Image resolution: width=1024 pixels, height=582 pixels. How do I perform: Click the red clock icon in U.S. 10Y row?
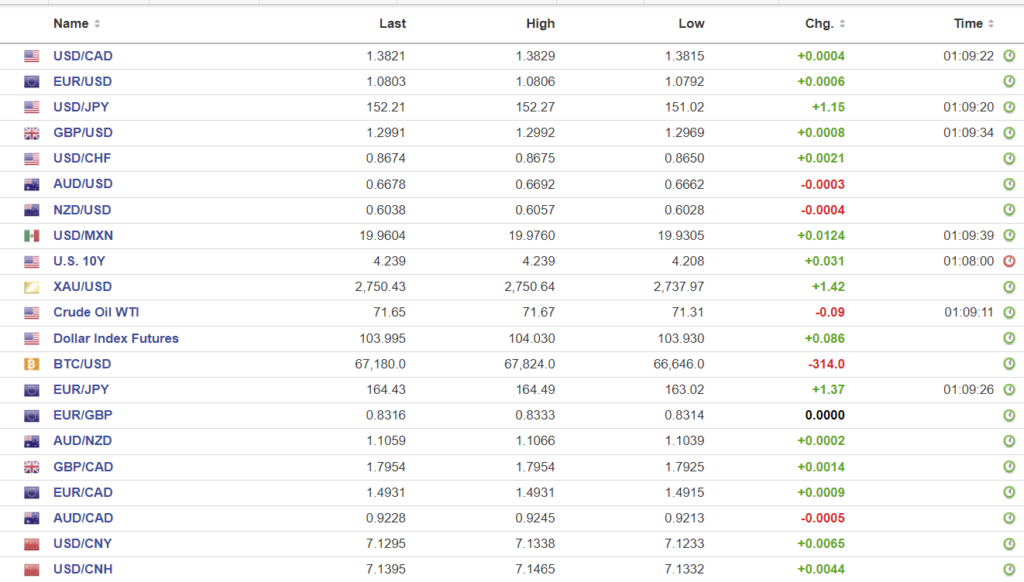(x=1009, y=261)
